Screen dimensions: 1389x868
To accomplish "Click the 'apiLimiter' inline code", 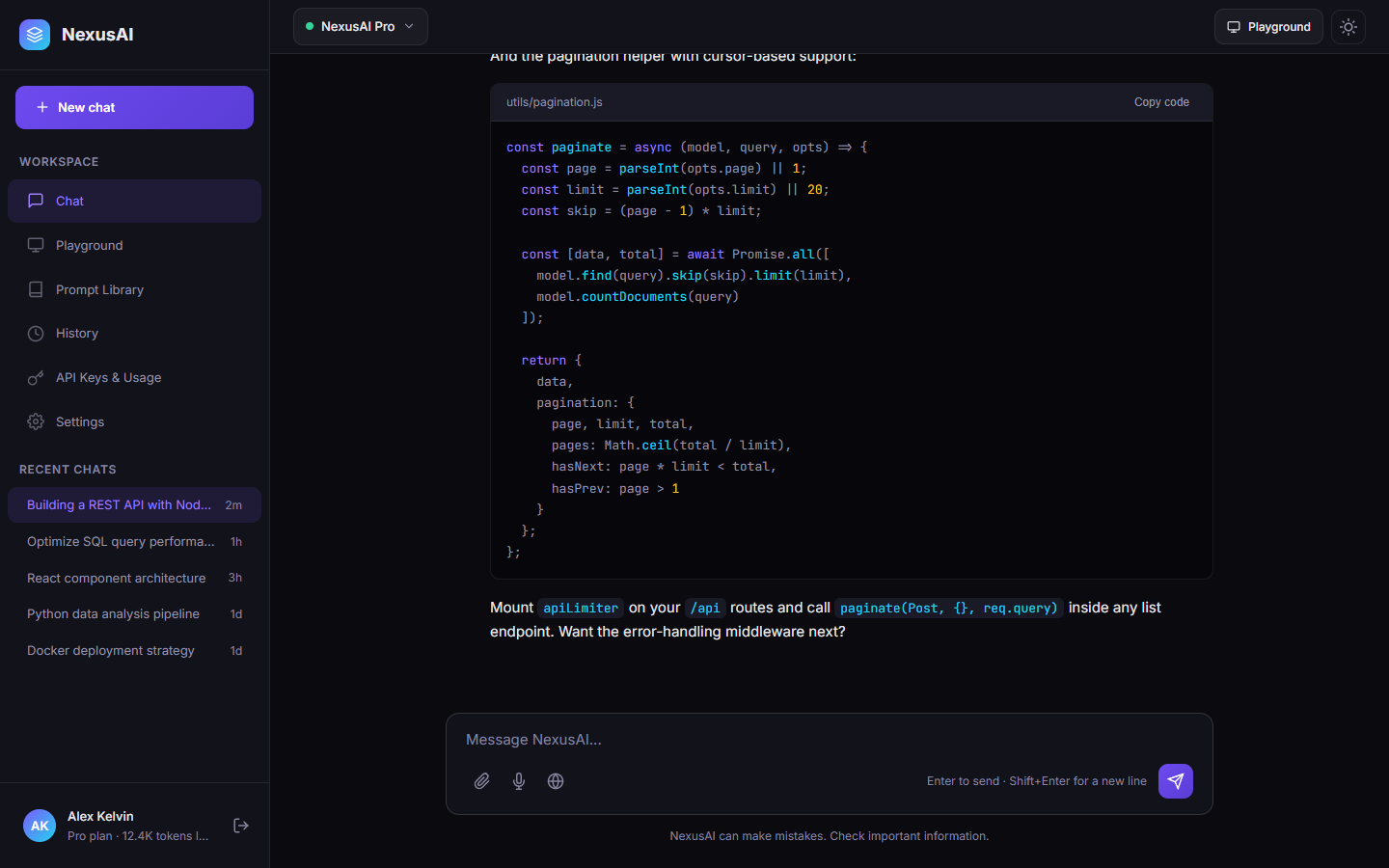I will pos(581,609).
